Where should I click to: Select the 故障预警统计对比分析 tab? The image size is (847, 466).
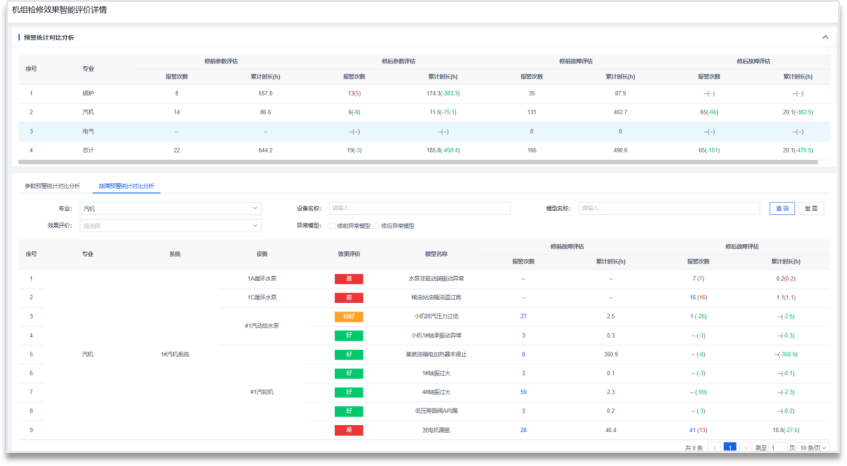coord(125,186)
